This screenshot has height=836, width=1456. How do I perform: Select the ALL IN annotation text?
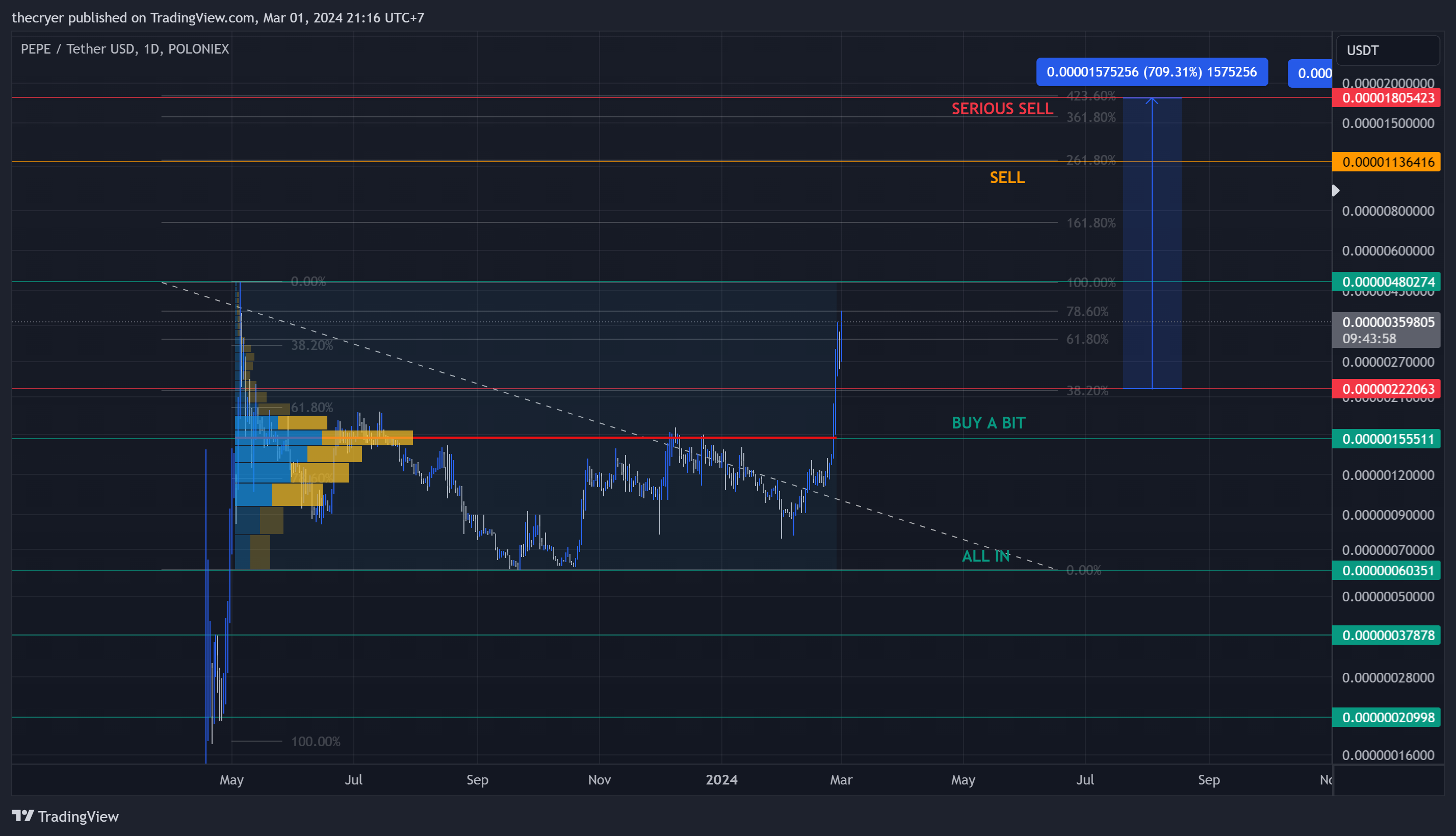(x=985, y=556)
